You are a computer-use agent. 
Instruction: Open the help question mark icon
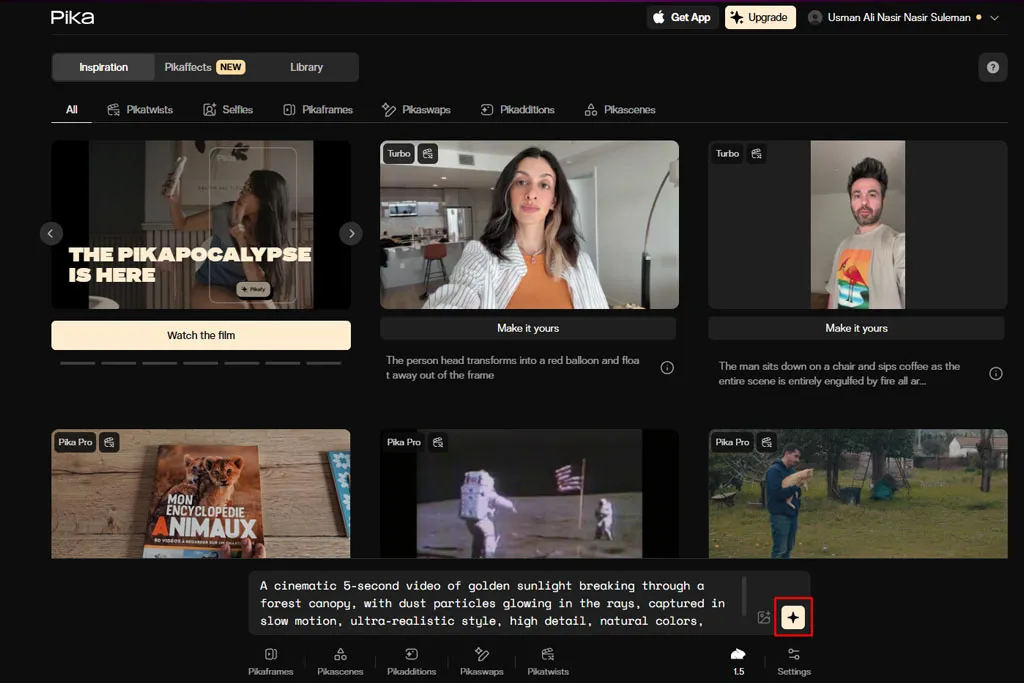[993, 67]
